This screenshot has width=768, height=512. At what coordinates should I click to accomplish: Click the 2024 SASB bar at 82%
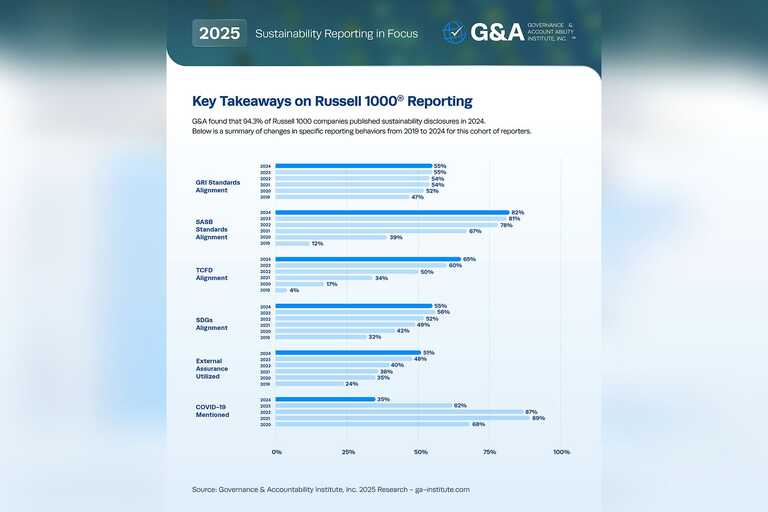click(391, 212)
